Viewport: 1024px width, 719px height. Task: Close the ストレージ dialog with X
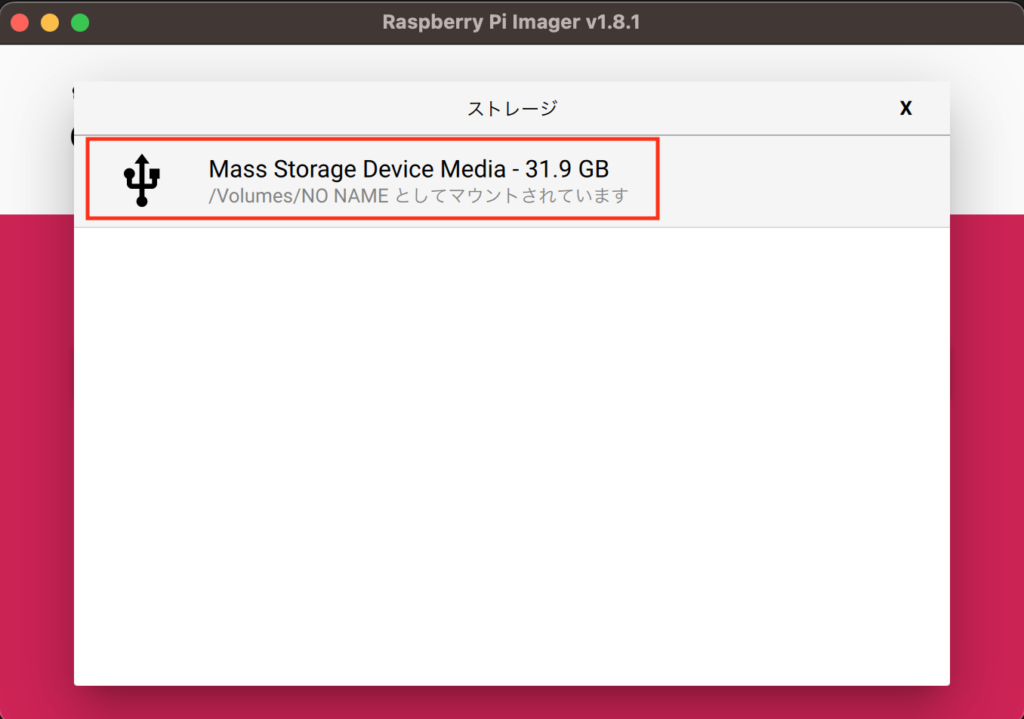coord(905,108)
